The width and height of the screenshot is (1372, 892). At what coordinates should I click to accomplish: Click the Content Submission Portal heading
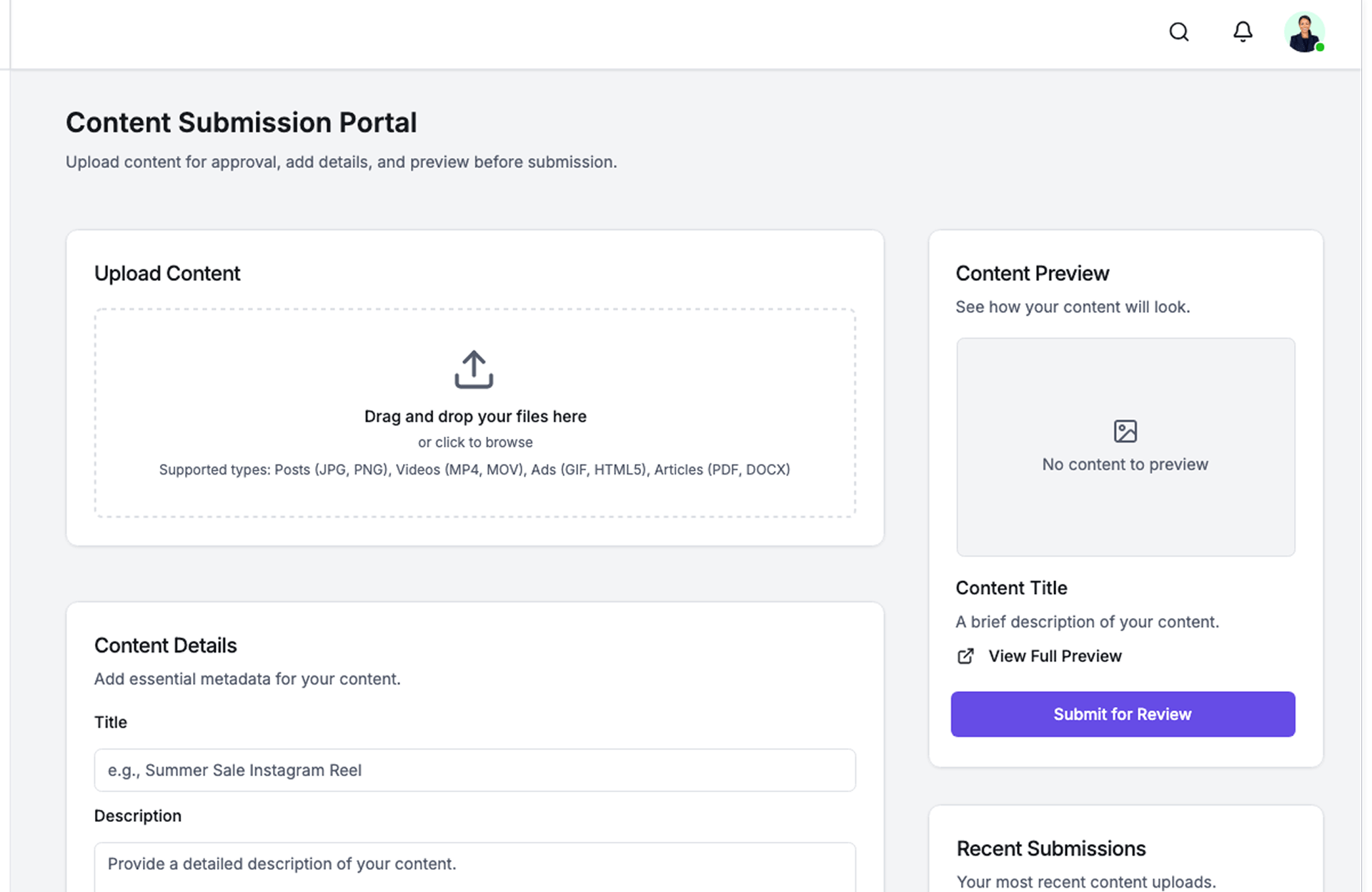point(242,123)
